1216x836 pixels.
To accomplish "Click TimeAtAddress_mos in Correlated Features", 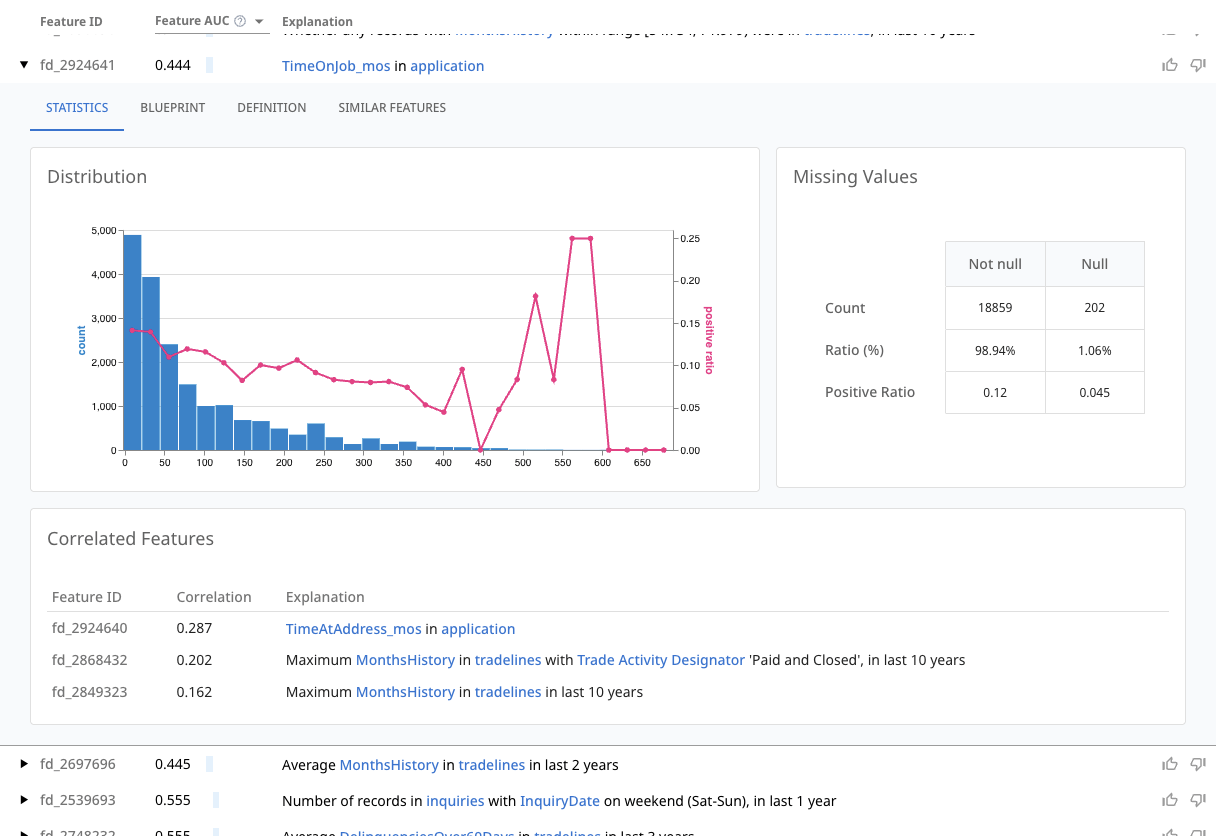I will pyautogui.click(x=353, y=629).
